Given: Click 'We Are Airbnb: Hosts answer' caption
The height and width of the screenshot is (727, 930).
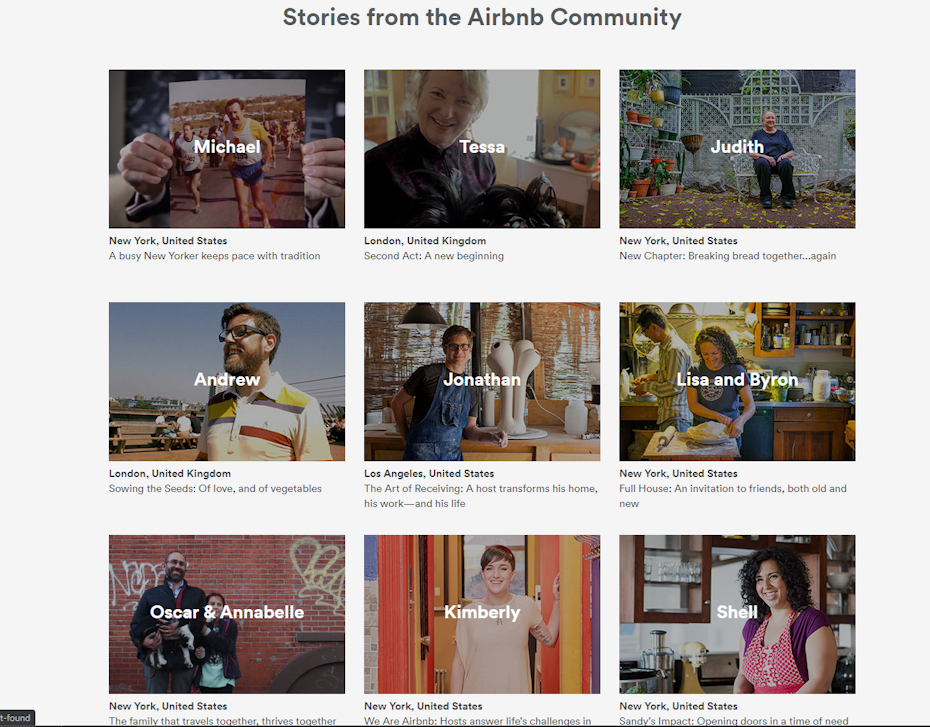Looking at the screenshot, I should coord(477,721).
